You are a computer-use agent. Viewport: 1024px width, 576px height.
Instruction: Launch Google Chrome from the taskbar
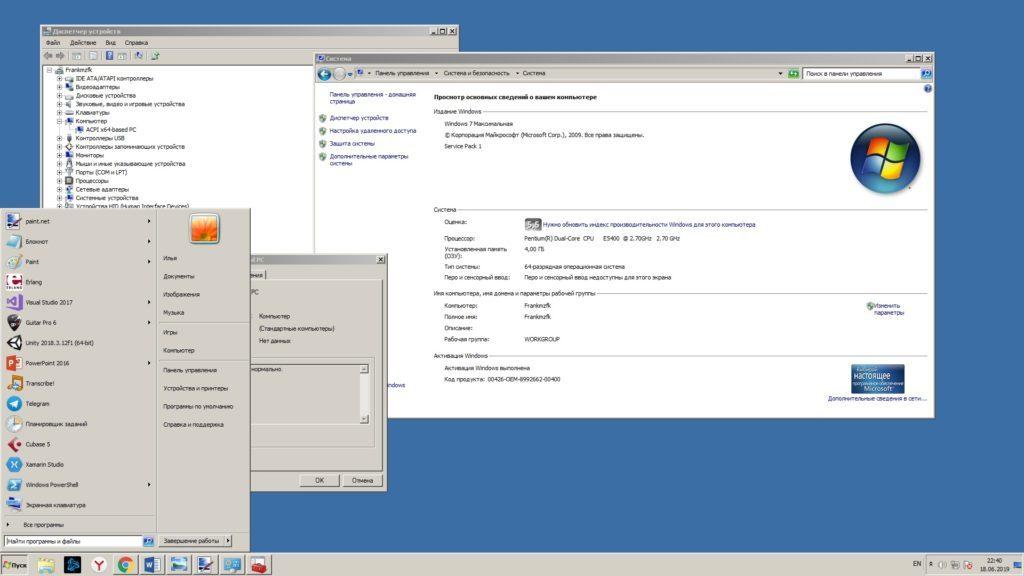click(124, 565)
